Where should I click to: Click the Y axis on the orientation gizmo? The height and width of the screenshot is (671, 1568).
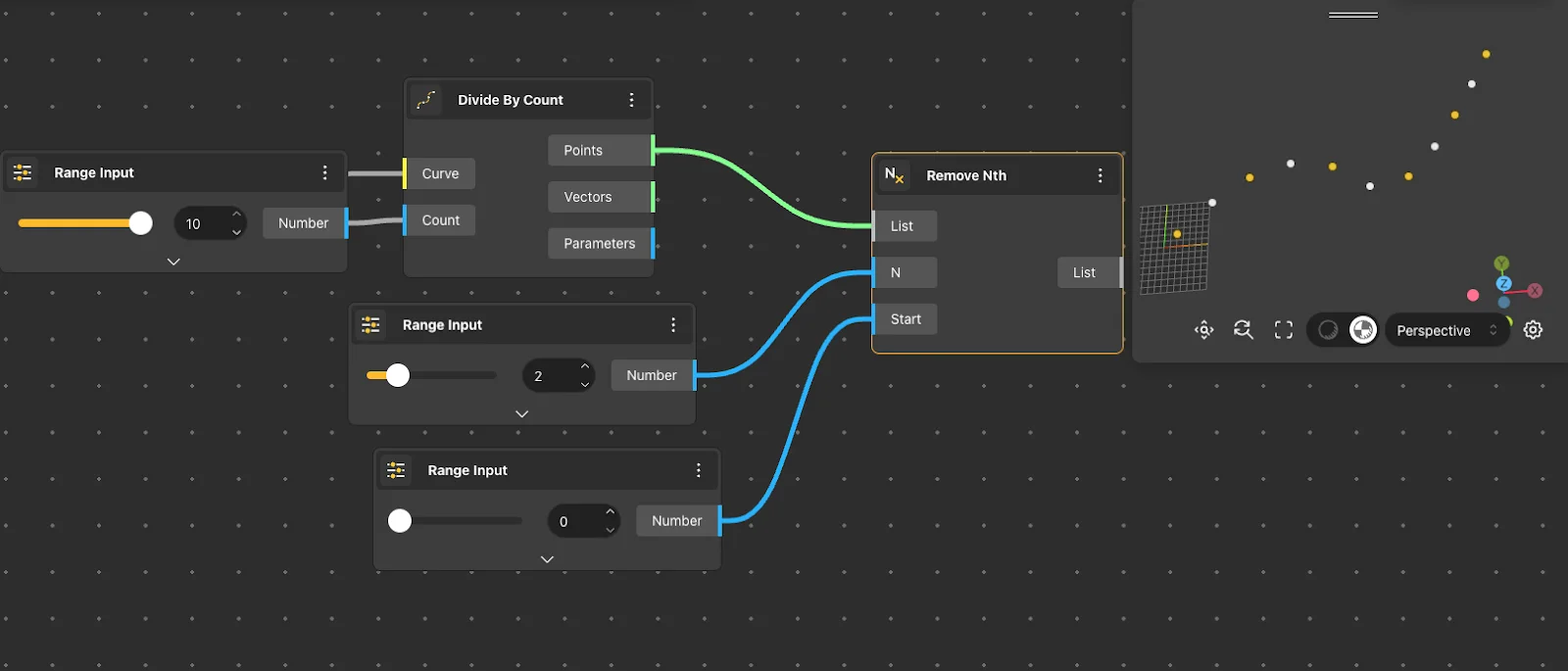tap(1501, 264)
